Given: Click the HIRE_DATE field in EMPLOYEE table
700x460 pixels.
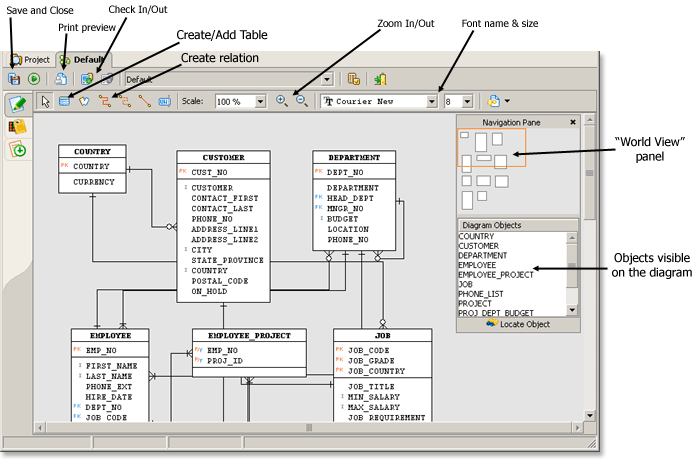Looking at the screenshot, I should point(108,397).
